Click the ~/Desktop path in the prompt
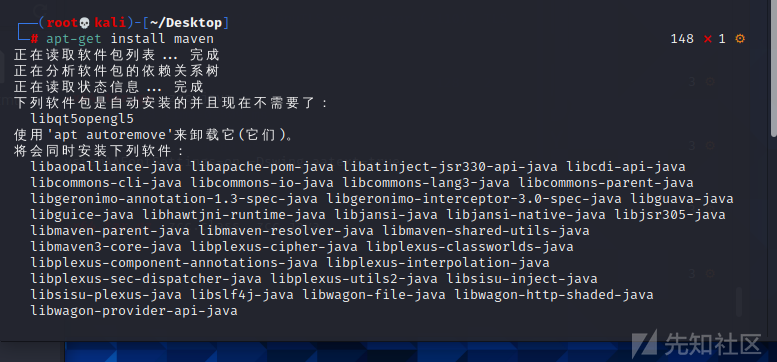Viewport: 777px width, 362px height. [x=186, y=23]
